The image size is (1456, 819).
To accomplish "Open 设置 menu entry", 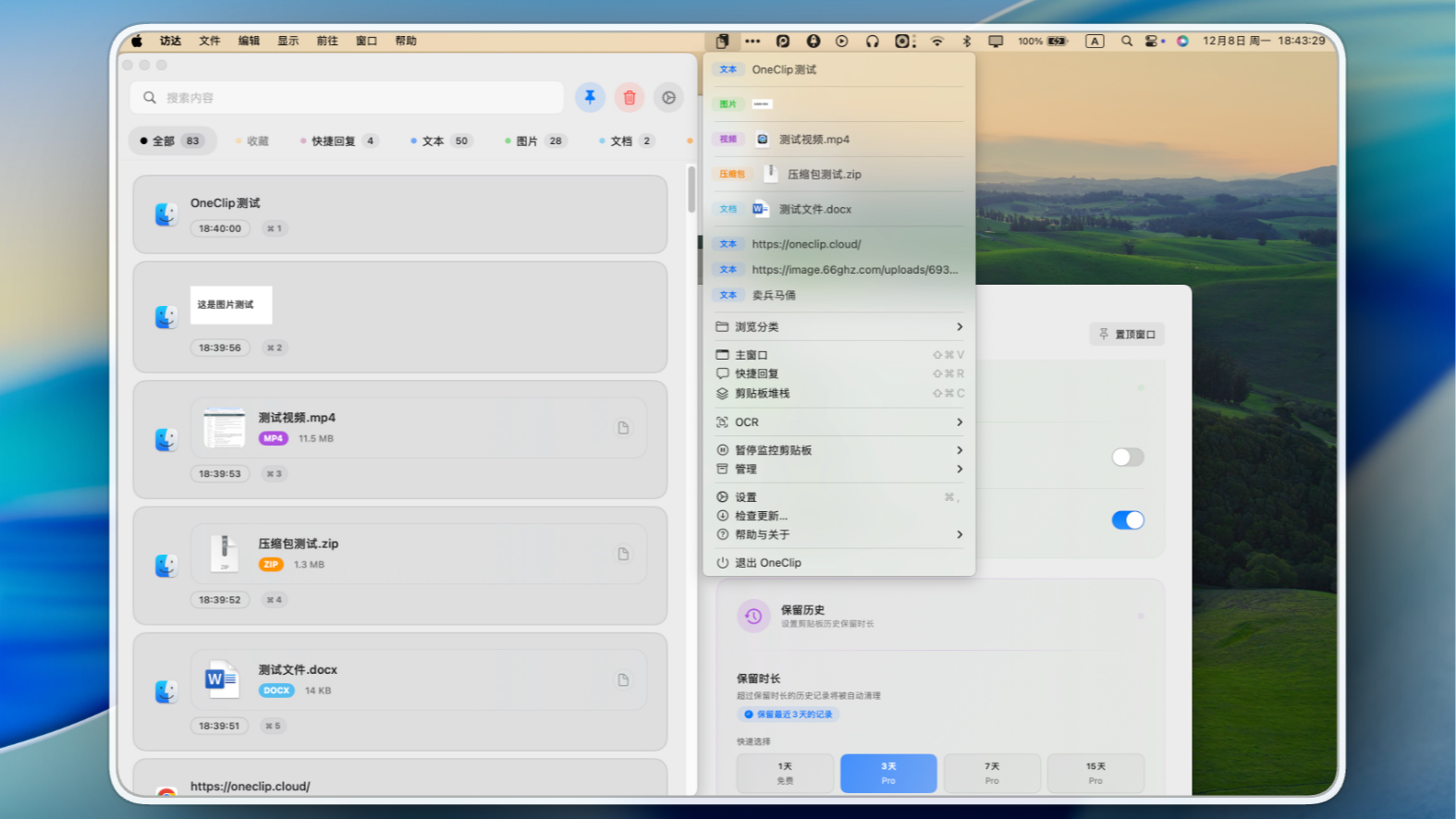I will click(x=839, y=496).
